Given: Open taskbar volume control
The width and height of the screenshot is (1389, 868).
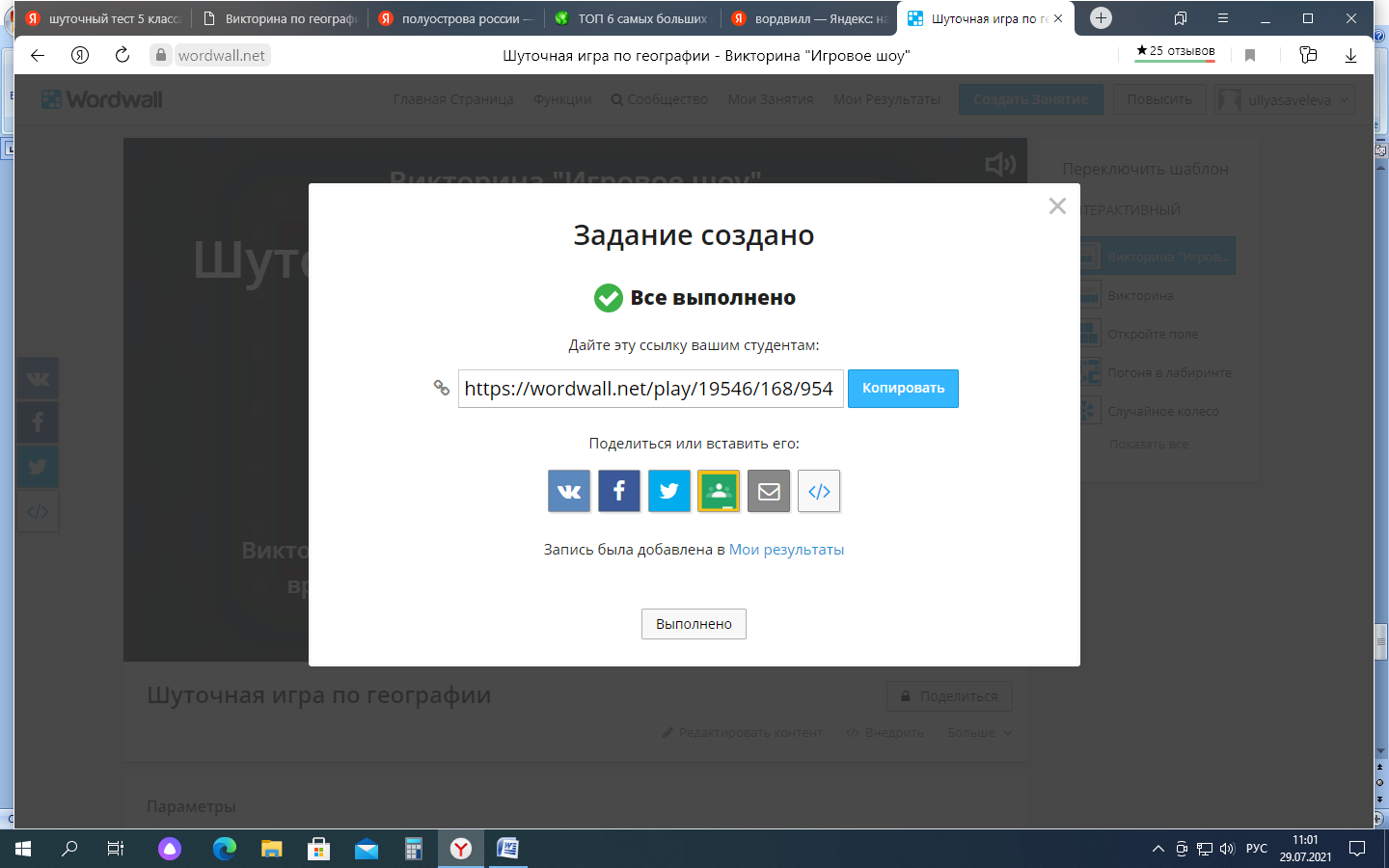Looking at the screenshot, I should 1227,849.
